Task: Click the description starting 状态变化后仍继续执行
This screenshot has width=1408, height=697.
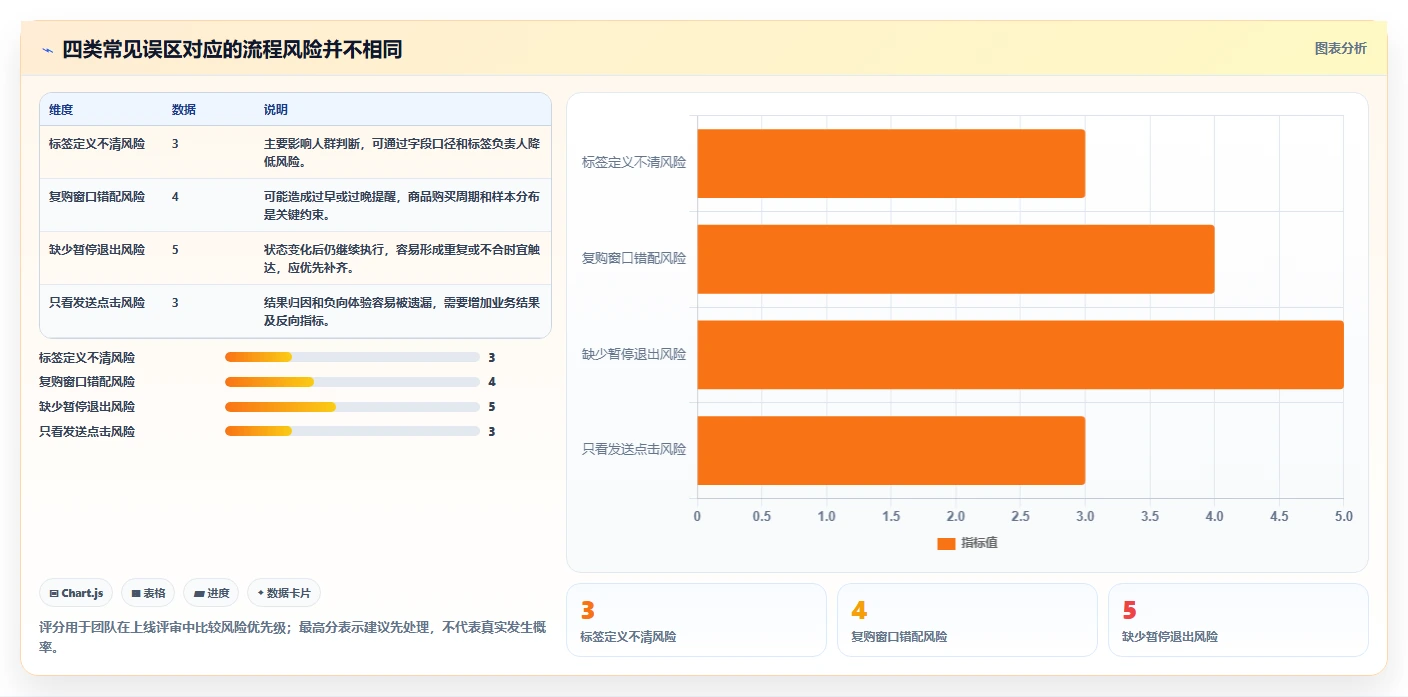Action: 401,259
